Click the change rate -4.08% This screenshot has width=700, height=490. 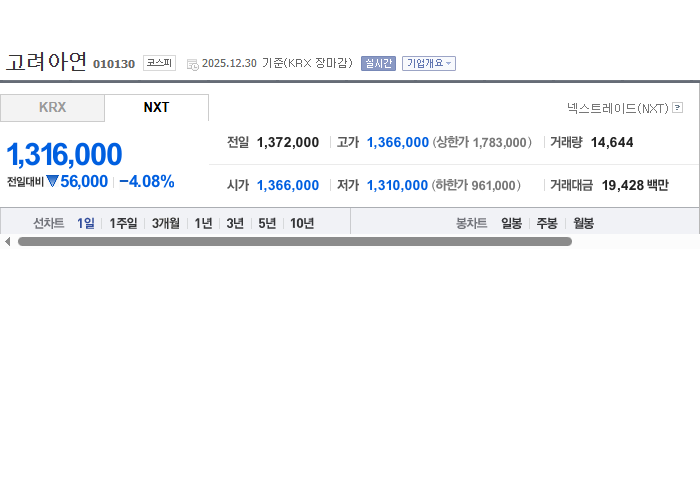point(147,182)
